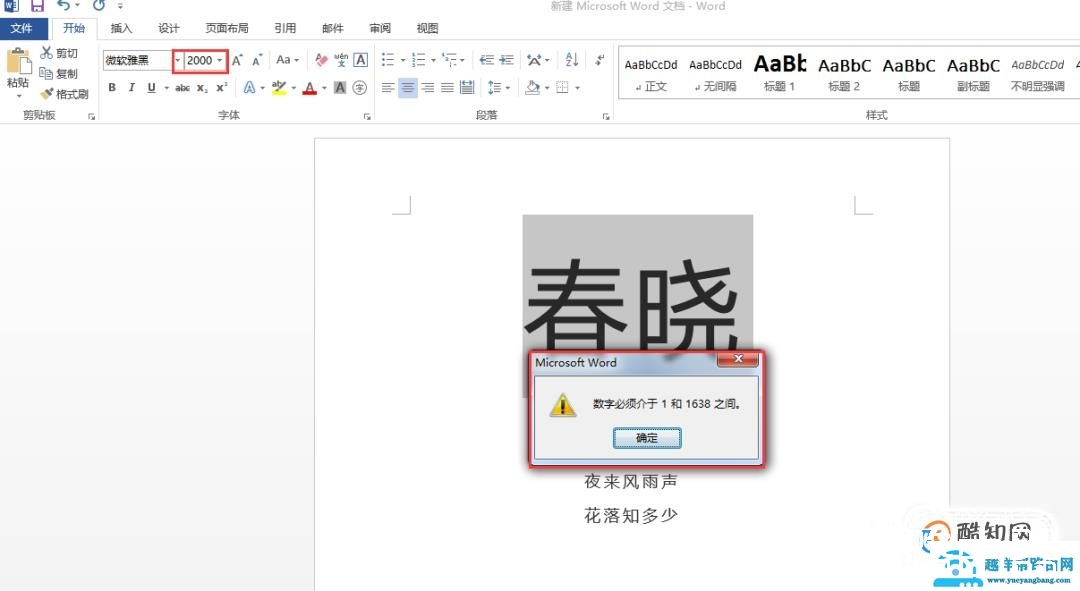
Task: Toggle Bold formatting
Action: tap(112, 88)
